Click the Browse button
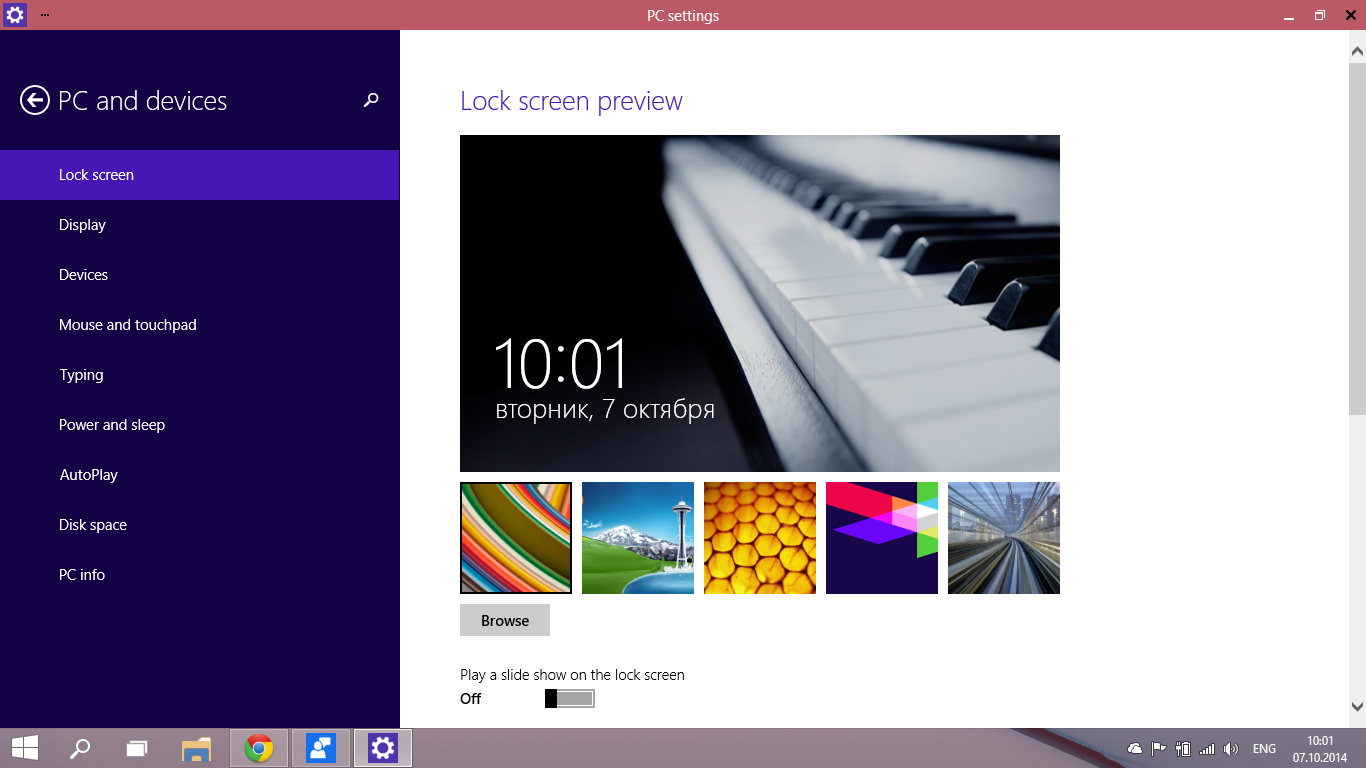 pos(505,620)
